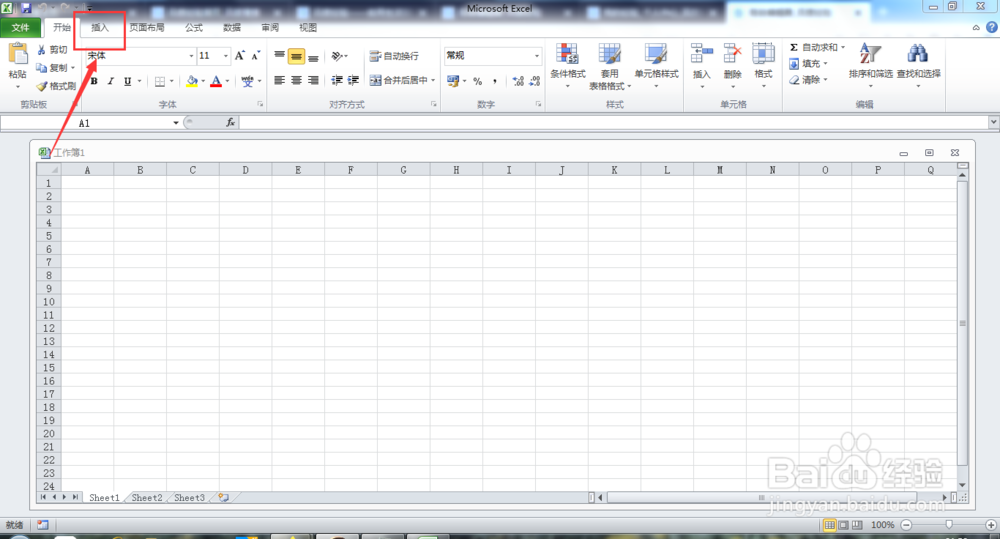Screen dimensions: 1000x539
Task: Select column header D
Action: coord(246,170)
